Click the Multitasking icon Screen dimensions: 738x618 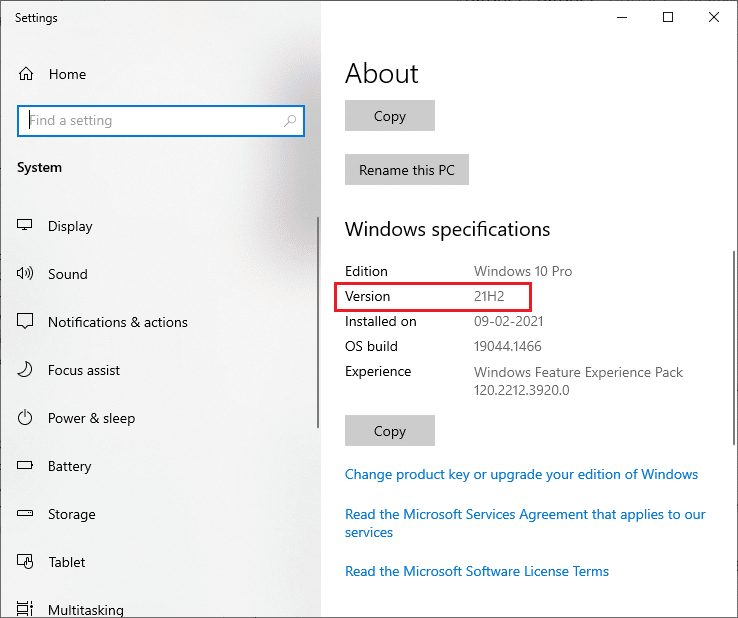[x=25, y=608]
